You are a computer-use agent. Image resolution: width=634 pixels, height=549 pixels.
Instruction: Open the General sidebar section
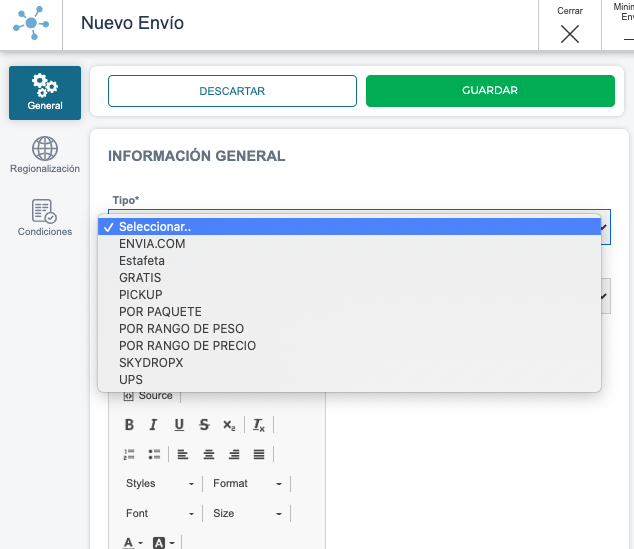click(45, 93)
